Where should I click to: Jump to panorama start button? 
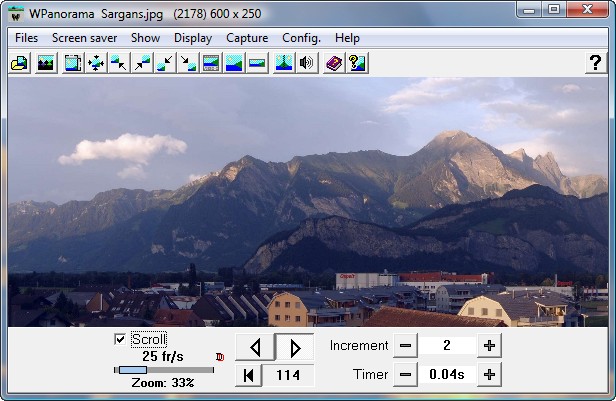pos(248,375)
